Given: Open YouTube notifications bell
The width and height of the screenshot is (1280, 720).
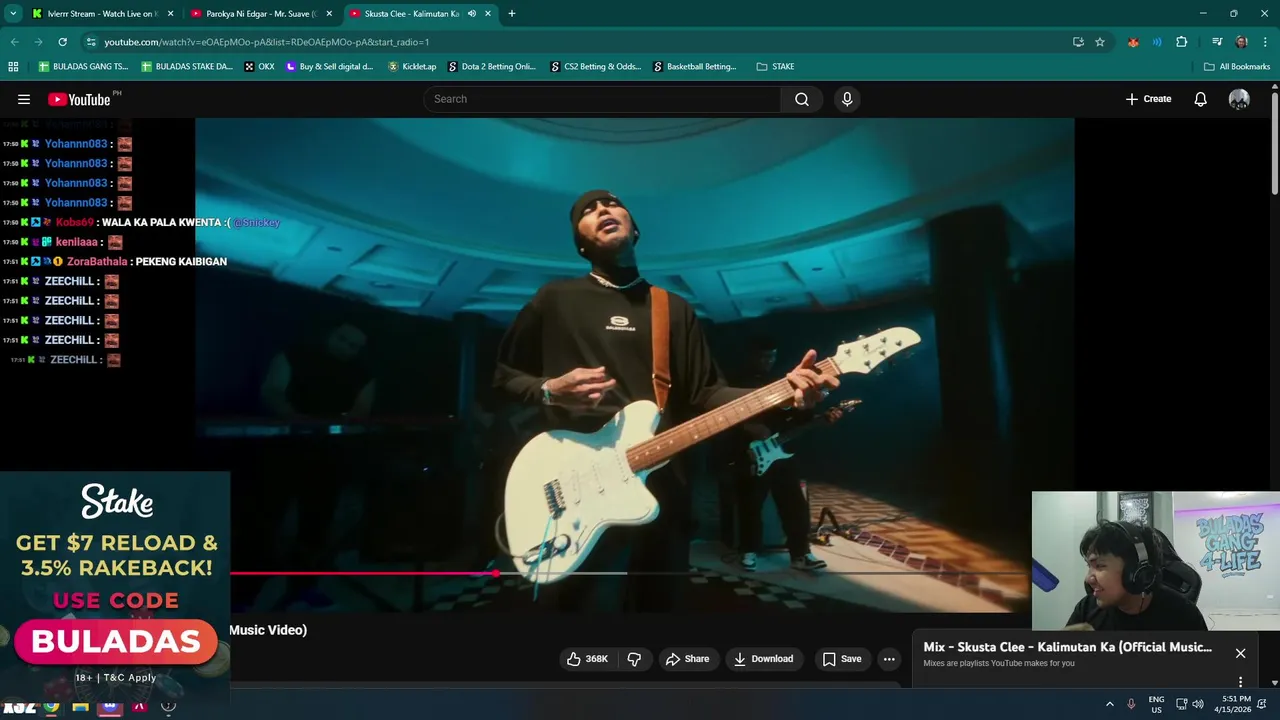Looking at the screenshot, I should coord(1201,99).
